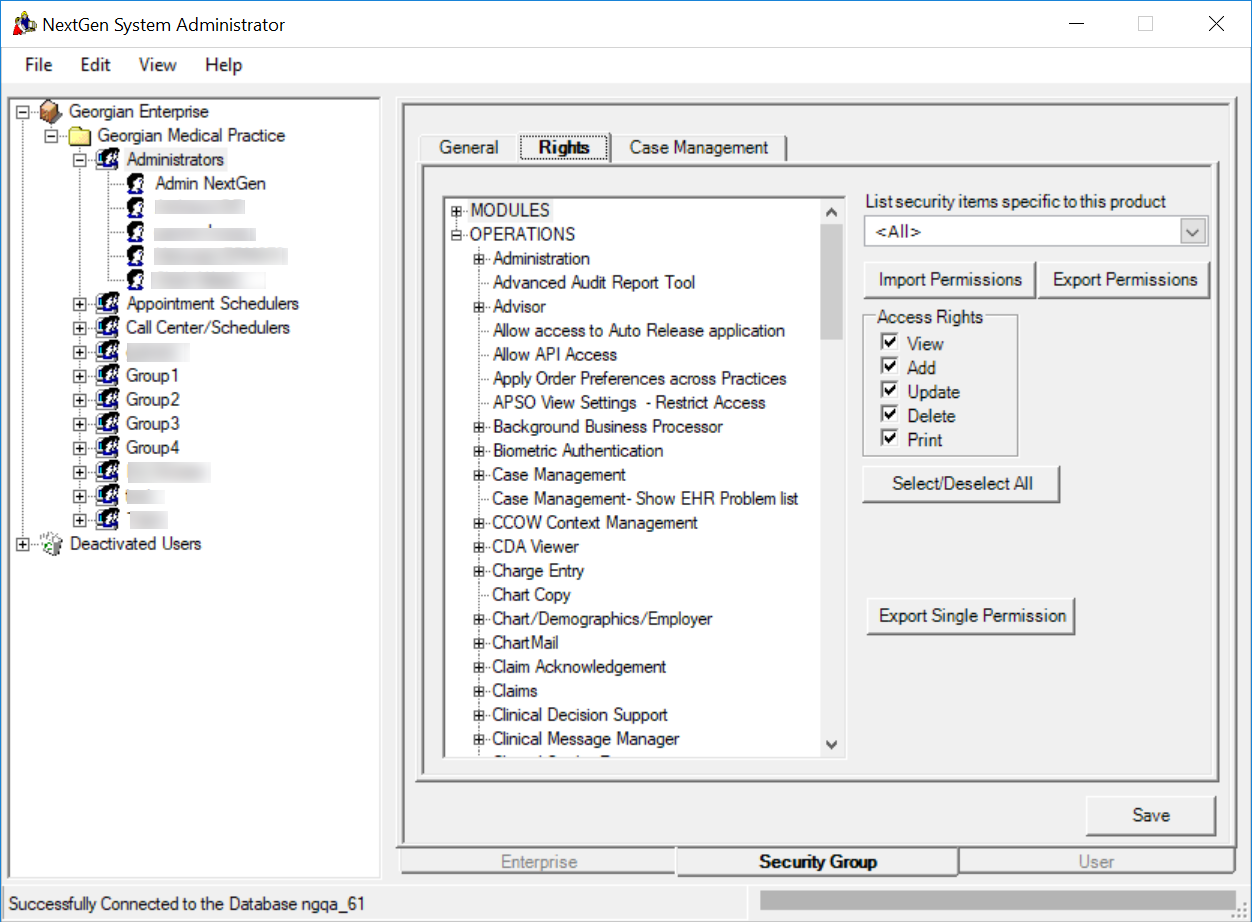Click the database connection status text
The width and height of the screenshot is (1252, 922).
click(187, 904)
